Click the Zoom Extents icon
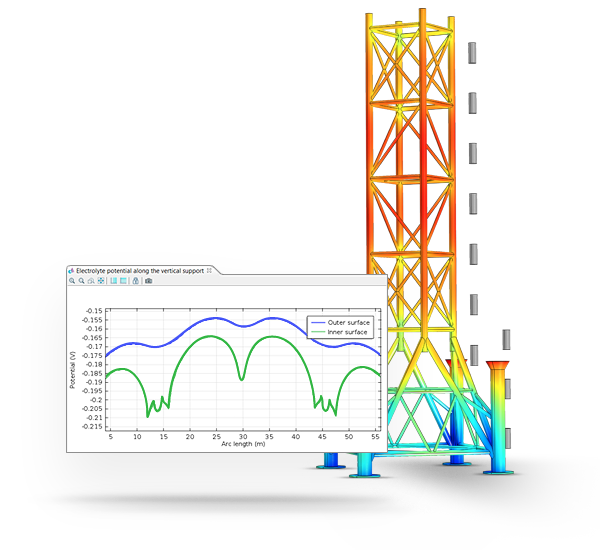Viewport: 600px width, 550px height. tap(101, 281)
